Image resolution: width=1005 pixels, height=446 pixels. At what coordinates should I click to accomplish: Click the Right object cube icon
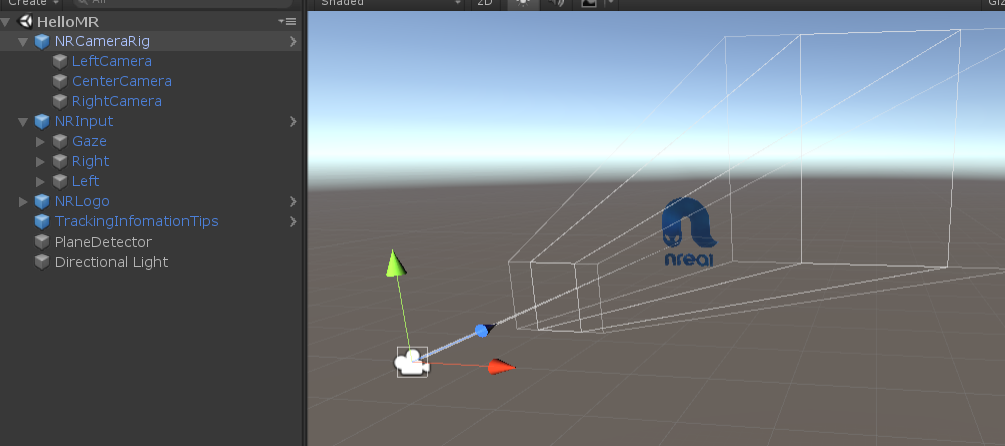[x=60, y=161]
